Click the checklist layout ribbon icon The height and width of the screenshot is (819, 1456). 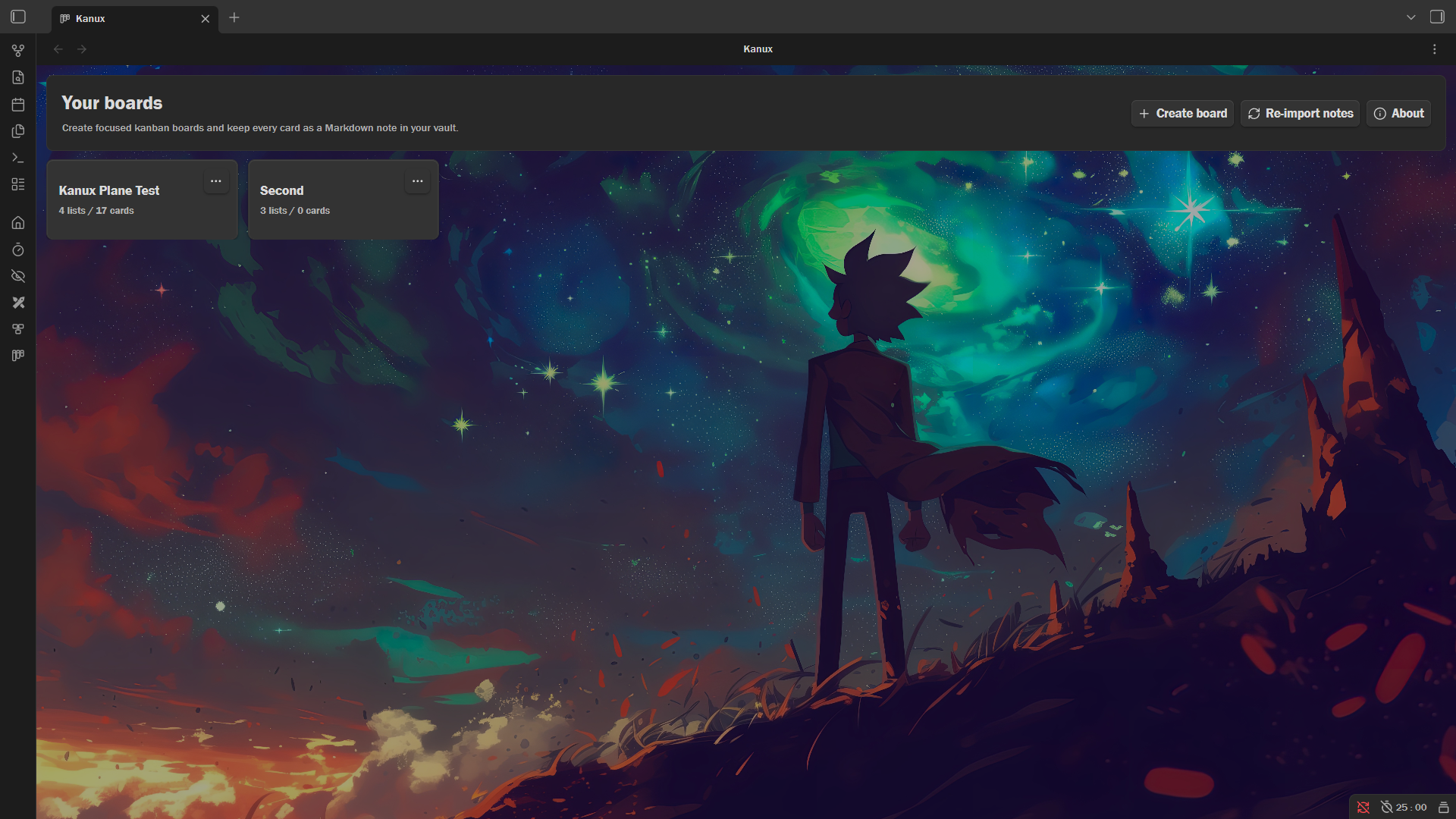(x=18, y=184)
